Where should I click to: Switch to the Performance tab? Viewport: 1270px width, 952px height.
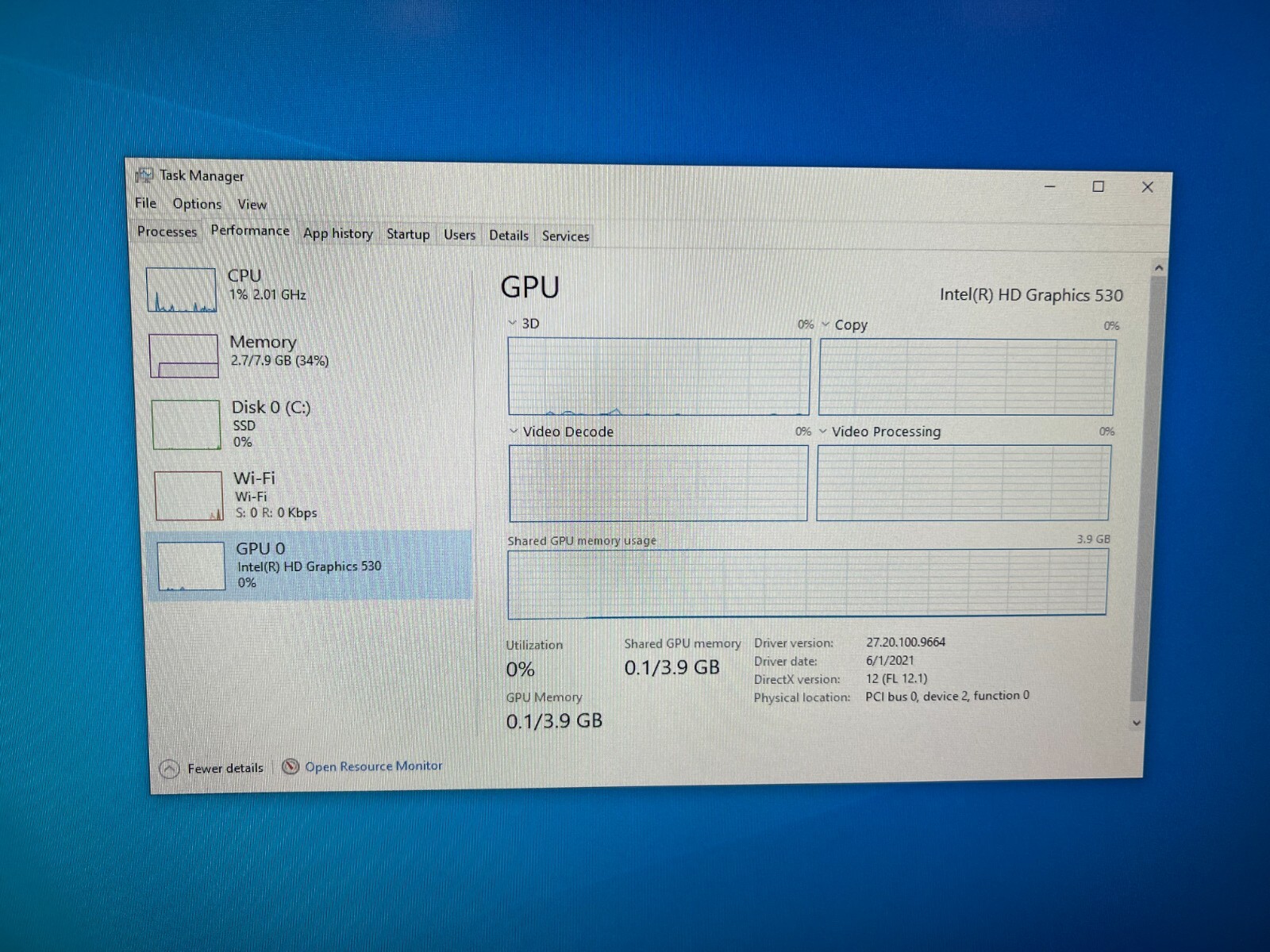tap(250, 231)
